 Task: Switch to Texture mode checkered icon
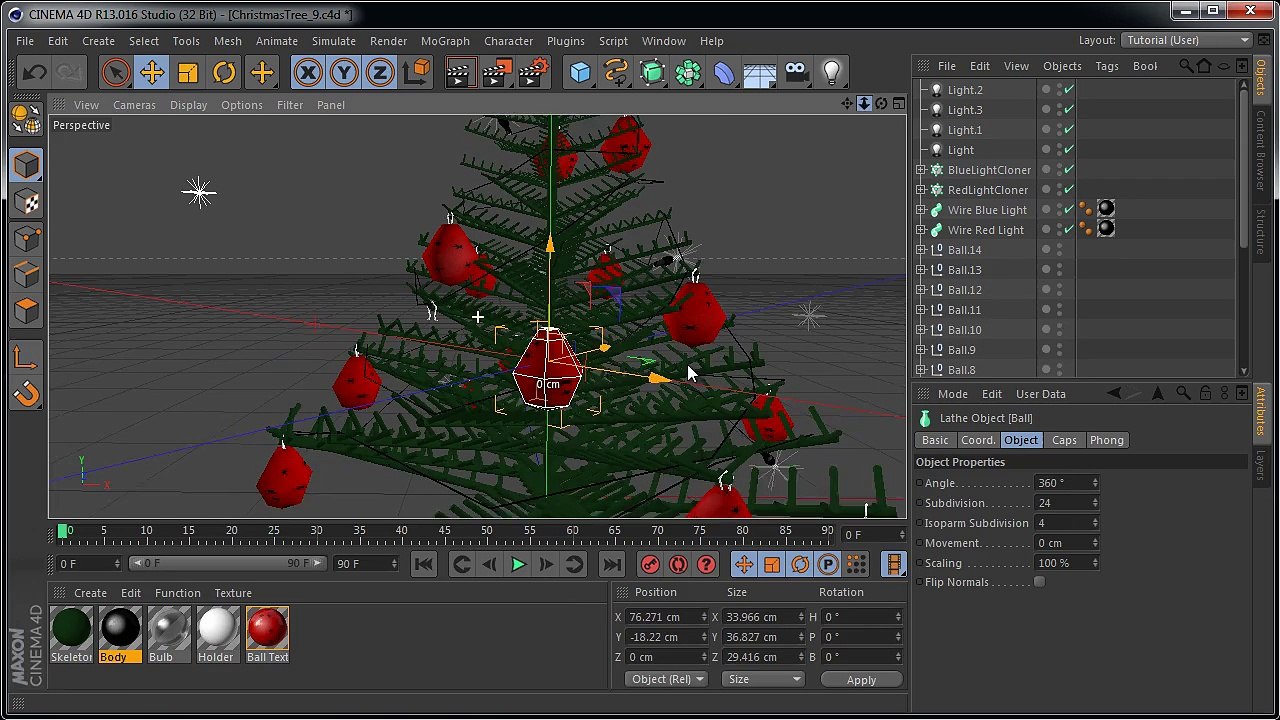pyautogui.click(x=26, y=202)
